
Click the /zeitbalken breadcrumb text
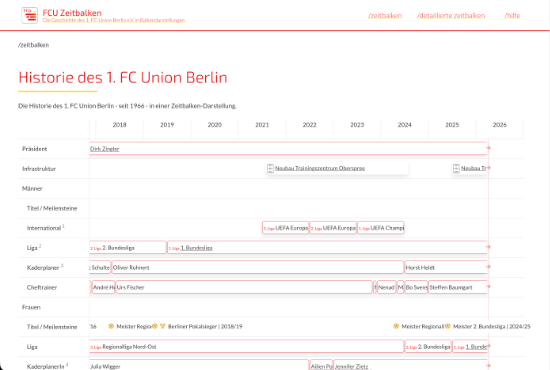[x=34, y=45]
